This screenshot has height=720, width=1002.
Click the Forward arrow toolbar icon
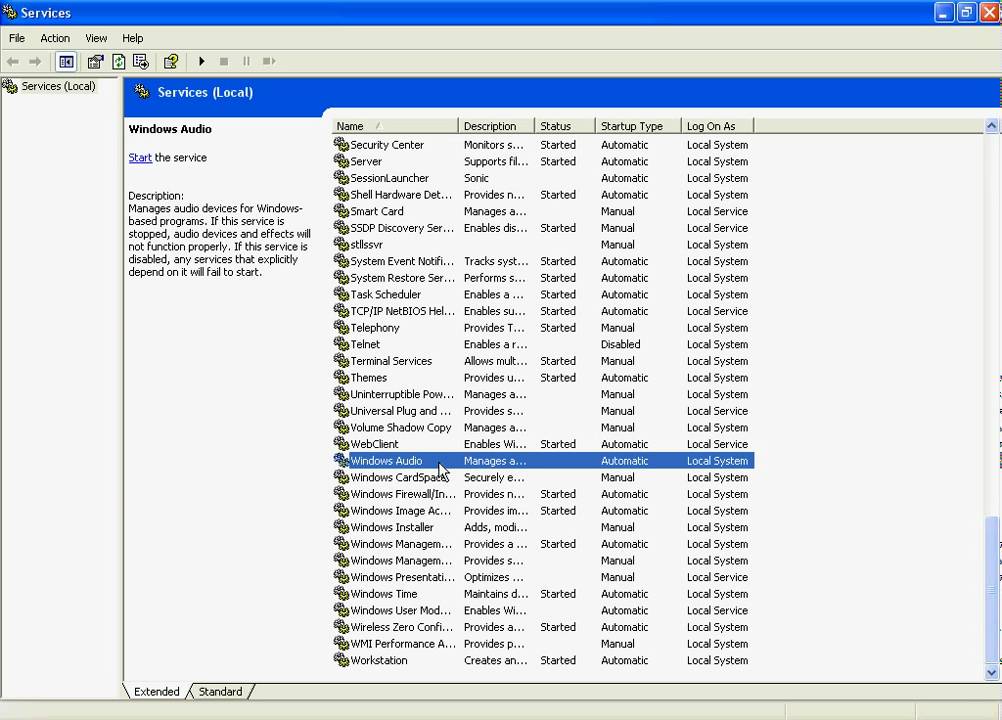pyautogui.click(x=35, y=61)
